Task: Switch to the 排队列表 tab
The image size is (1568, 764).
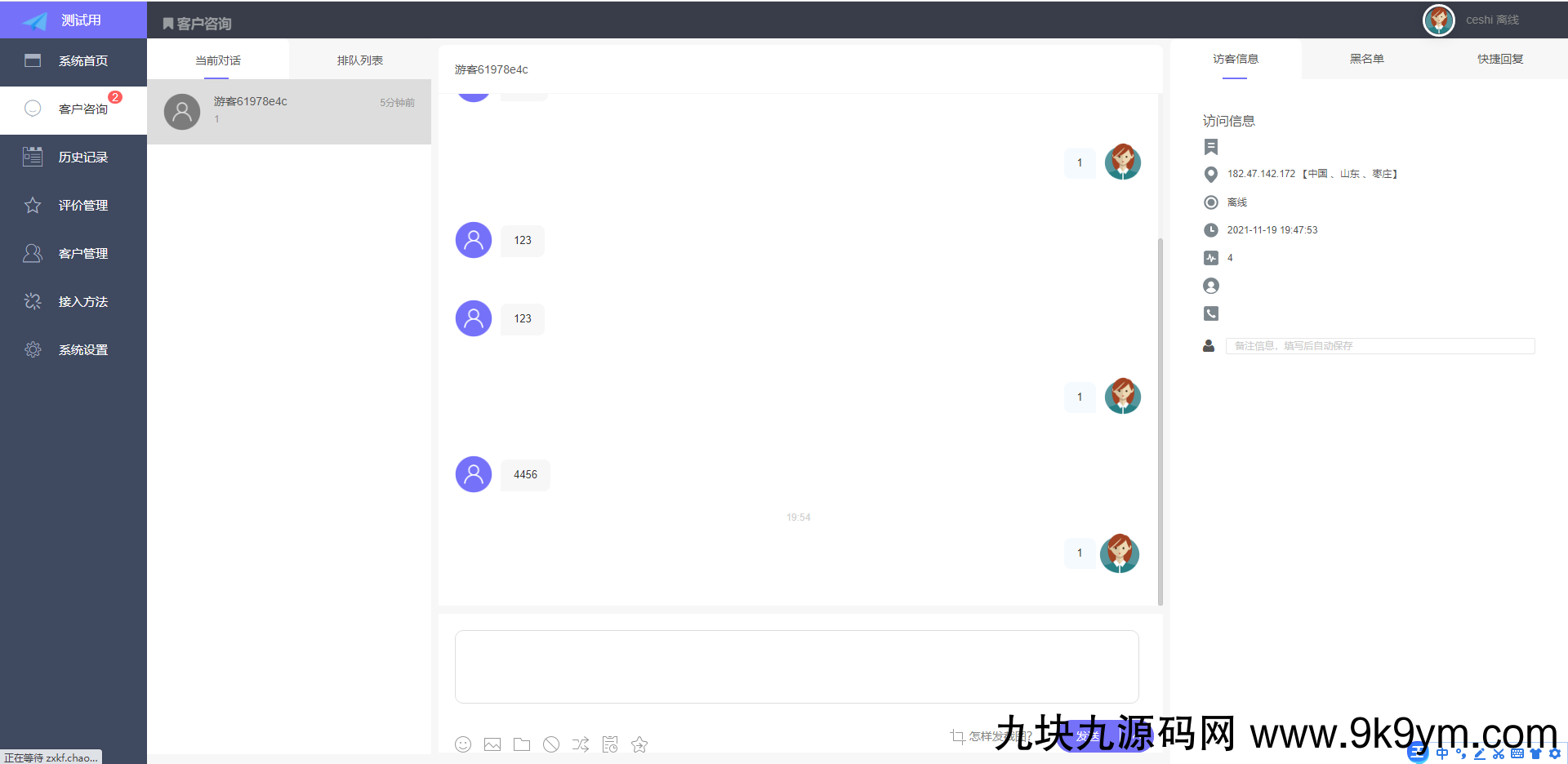Action: click(x=359, y=60)
